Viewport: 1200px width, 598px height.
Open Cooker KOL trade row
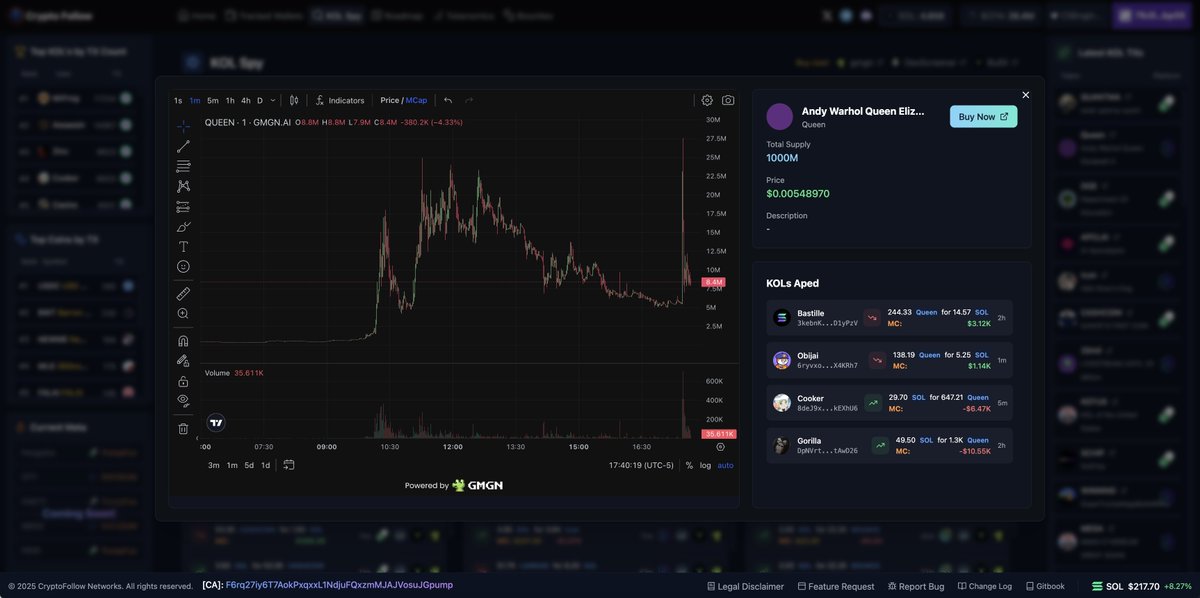[889, 403]
